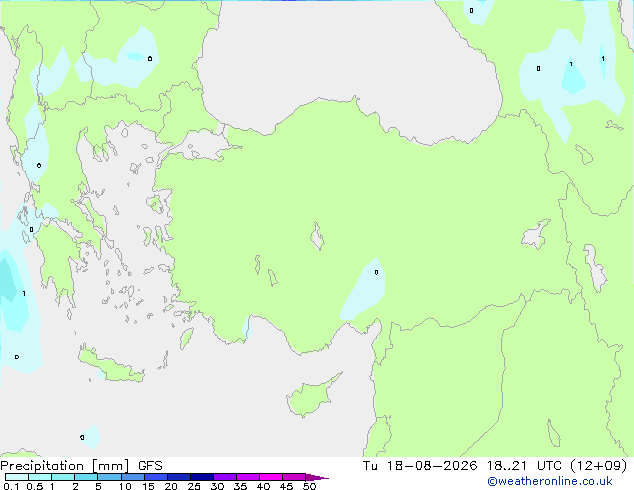Pick the legend swatch between 0.5 and 1
The width and height of the screenshot is (634, 490).
click(x=40, y=477)
